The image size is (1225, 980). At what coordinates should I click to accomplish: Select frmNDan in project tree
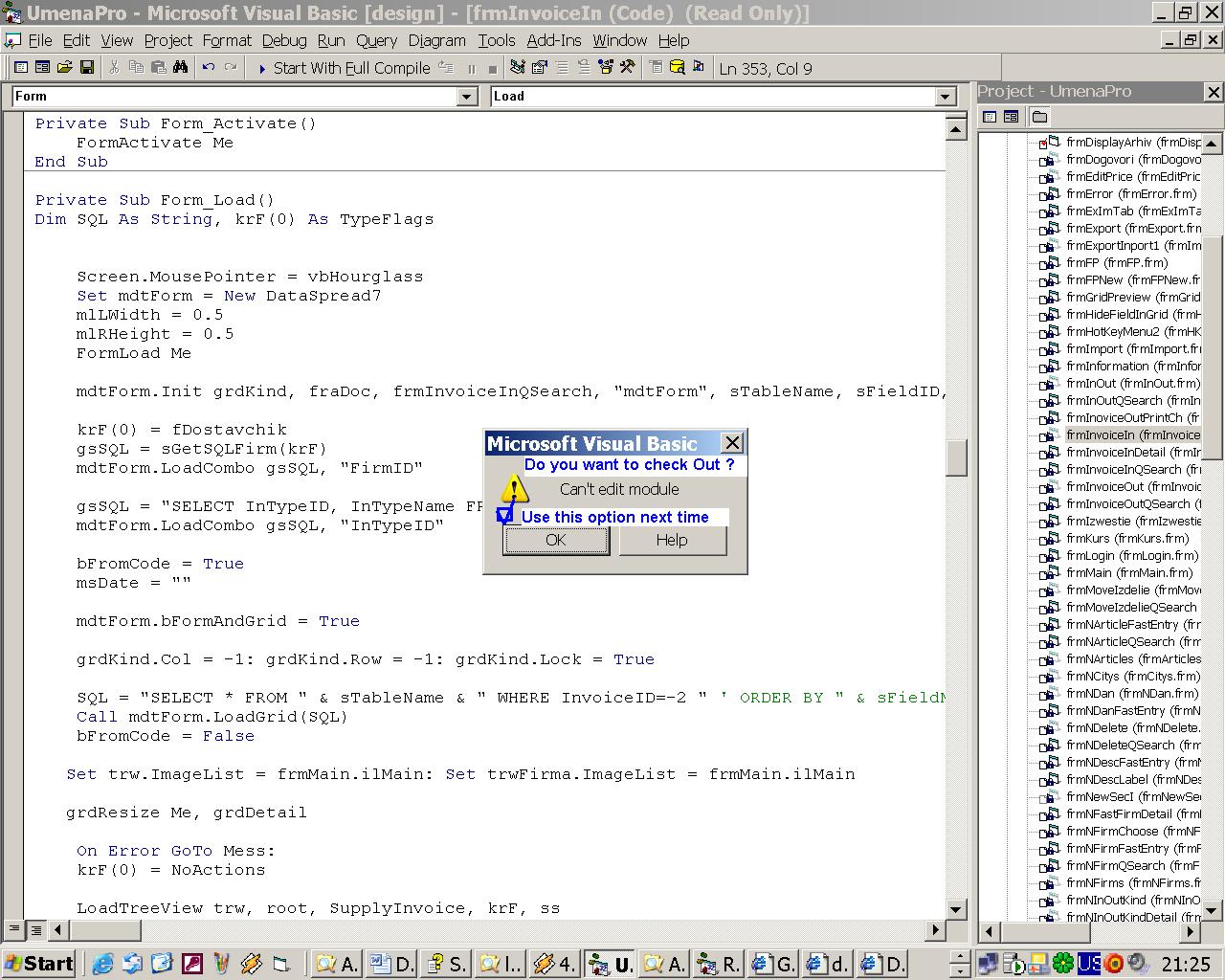[1131, 693]
